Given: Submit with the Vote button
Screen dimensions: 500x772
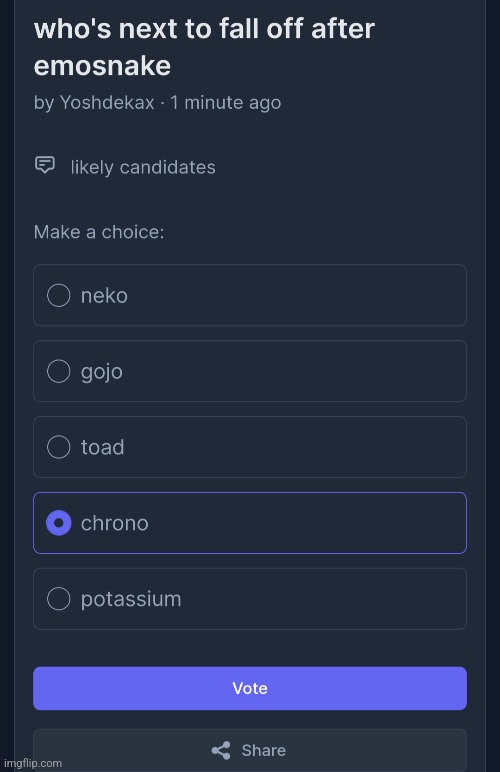Looking at the screenshot, I should coord(250,688).
